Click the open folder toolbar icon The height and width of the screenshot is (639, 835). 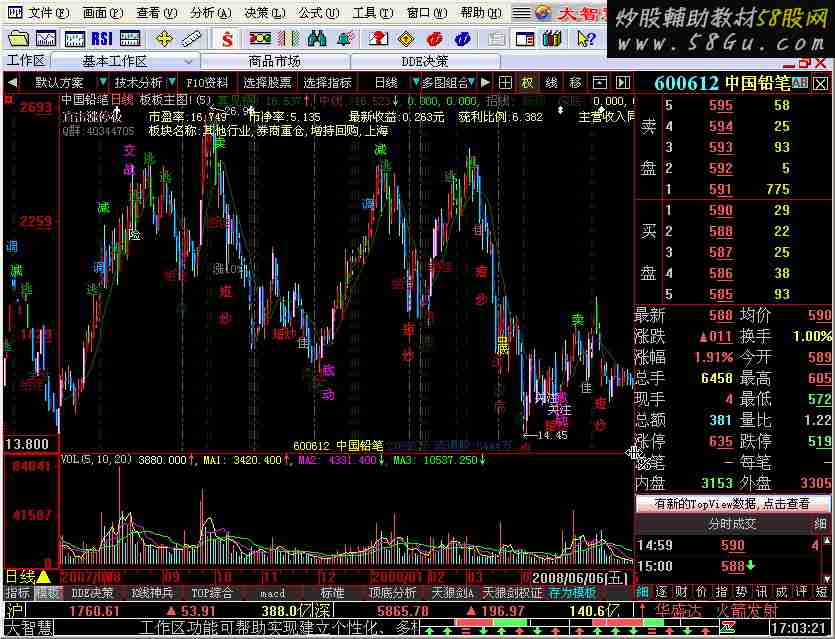(x=19, y=39)
